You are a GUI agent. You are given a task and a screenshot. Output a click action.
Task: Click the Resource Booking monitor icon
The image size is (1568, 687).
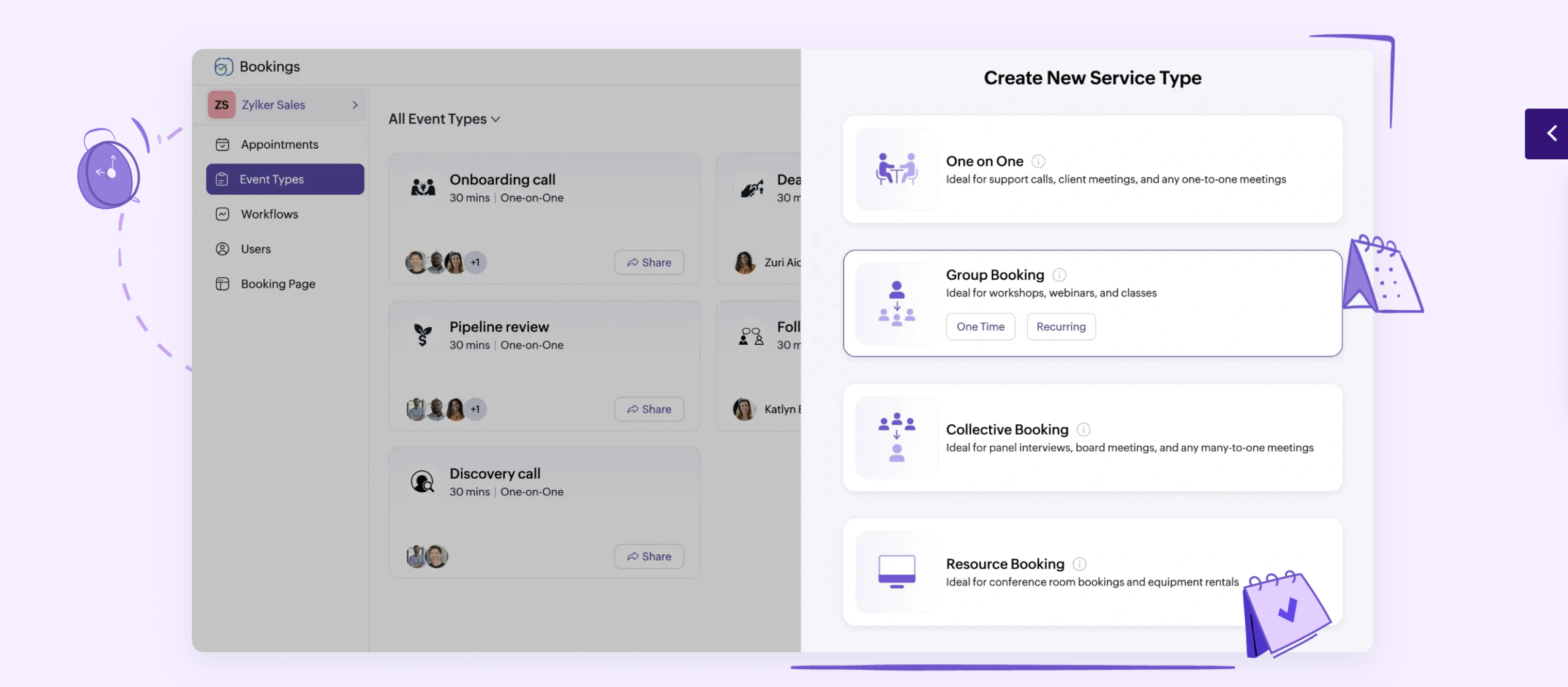[897, 572]
